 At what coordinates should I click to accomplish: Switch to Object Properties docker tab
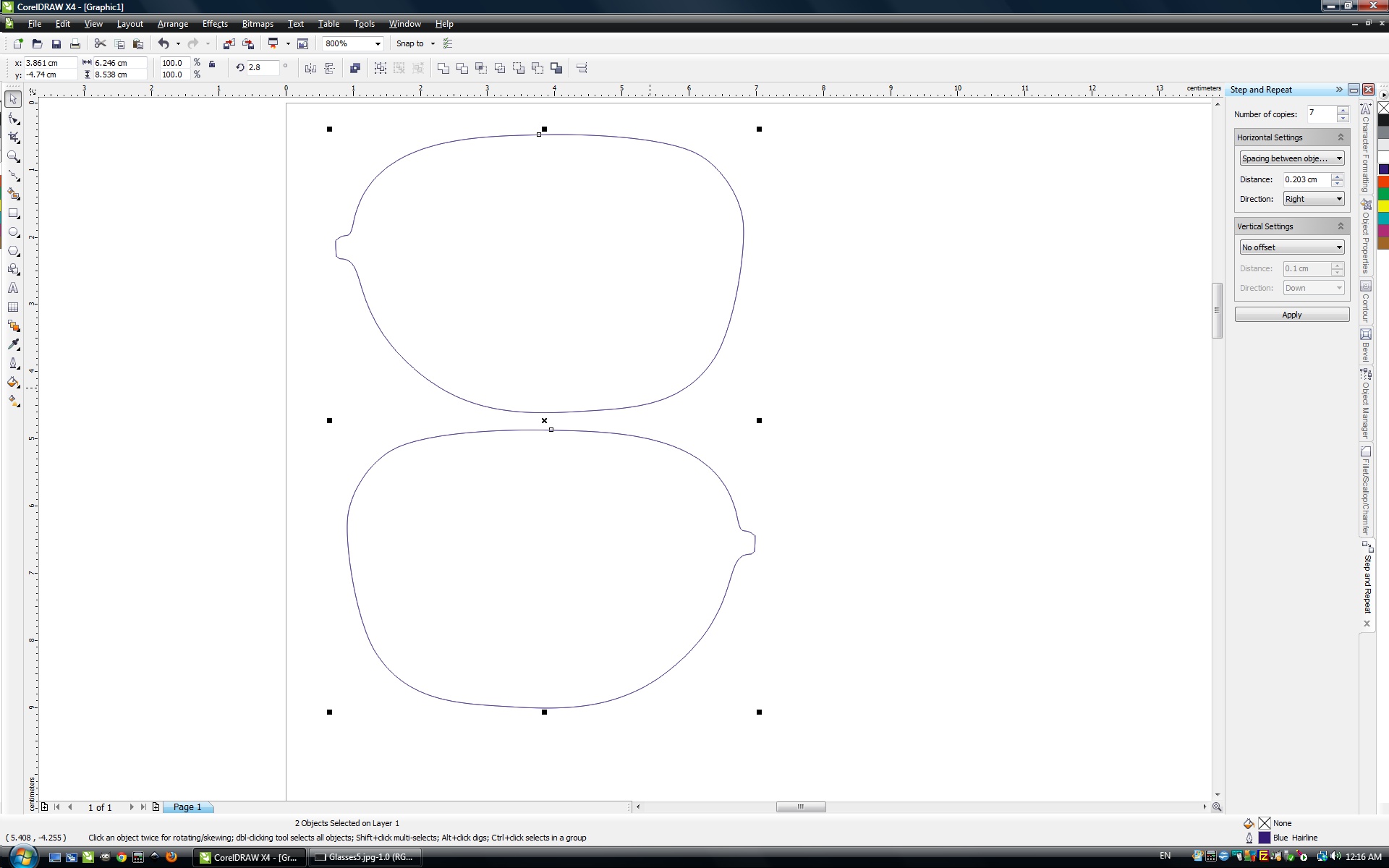1366,236
